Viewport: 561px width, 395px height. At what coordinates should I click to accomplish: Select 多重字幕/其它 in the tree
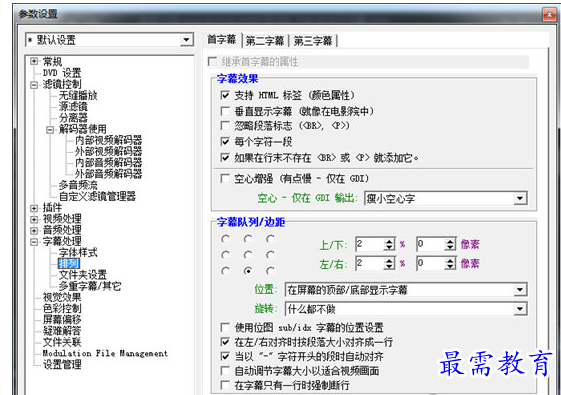[x=90, y=286]
